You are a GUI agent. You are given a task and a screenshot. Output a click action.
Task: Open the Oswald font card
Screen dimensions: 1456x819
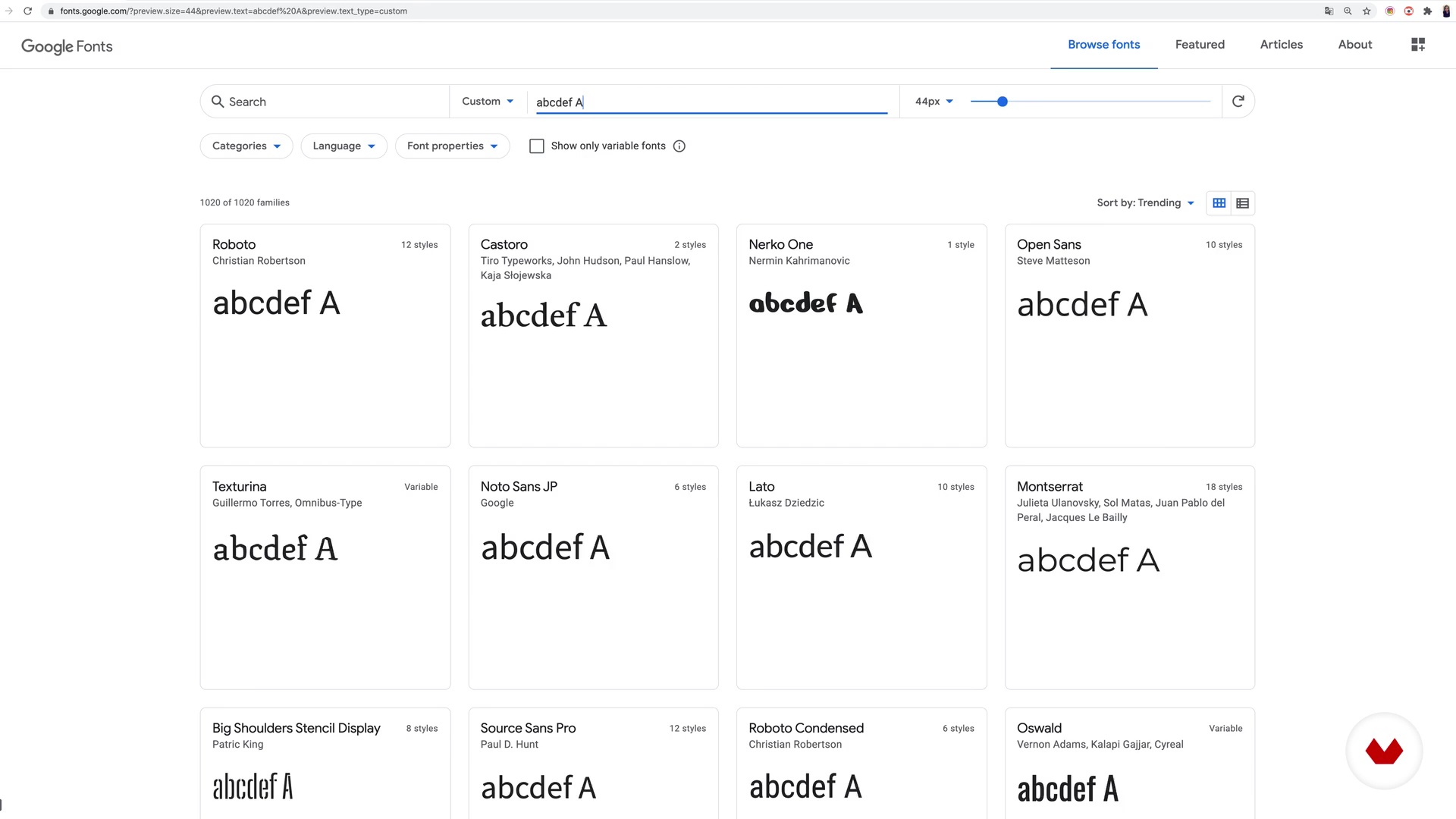[x=1129, y=763]
